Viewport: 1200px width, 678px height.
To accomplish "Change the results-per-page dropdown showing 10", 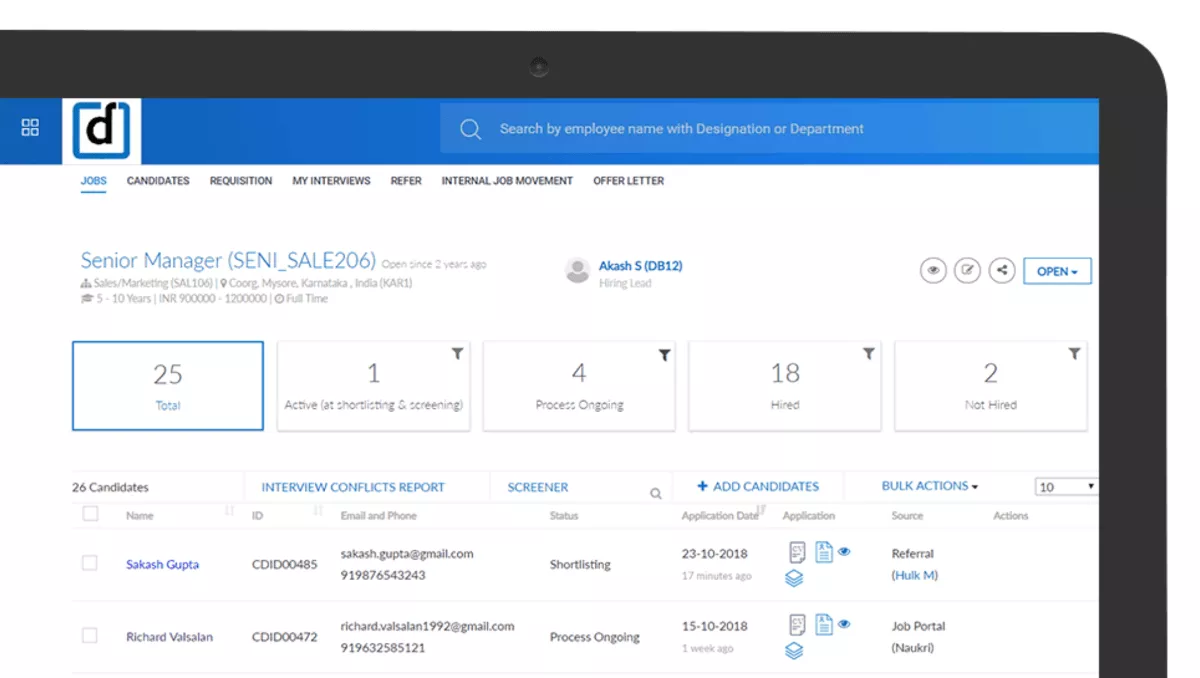I will 1065,486.
